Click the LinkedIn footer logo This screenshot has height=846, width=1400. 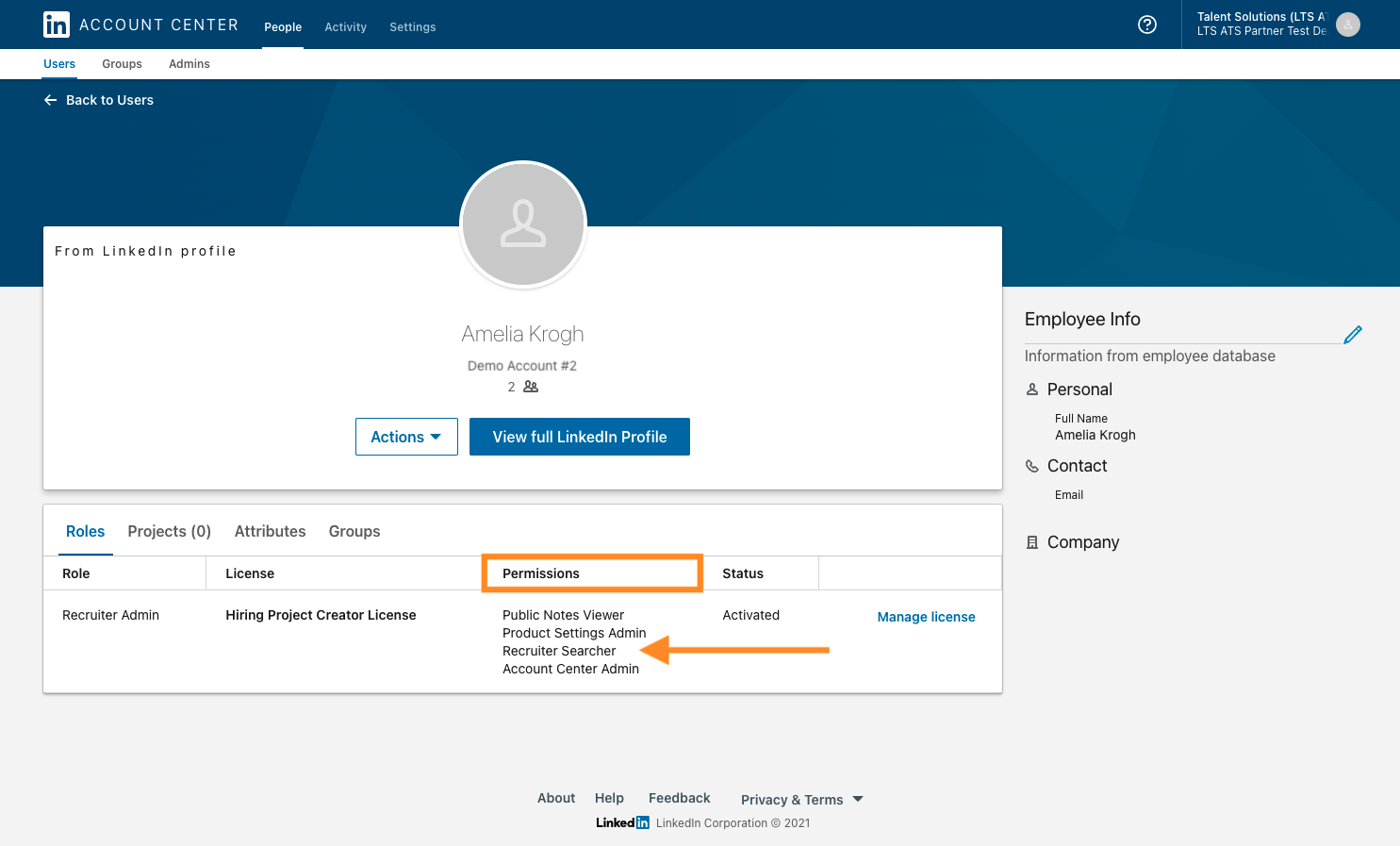pyautogui.click(x=622, y=822)
